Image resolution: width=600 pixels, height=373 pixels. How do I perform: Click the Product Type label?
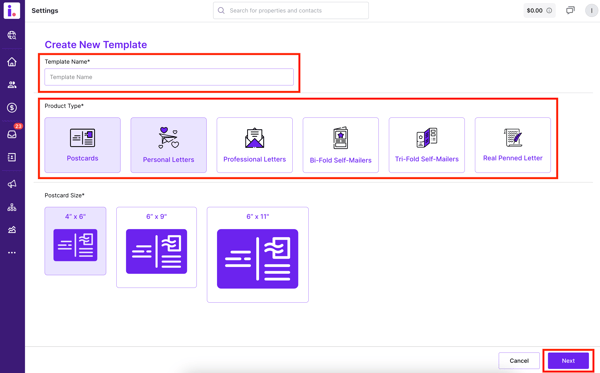pyautogui.click(x=64, y=106)
